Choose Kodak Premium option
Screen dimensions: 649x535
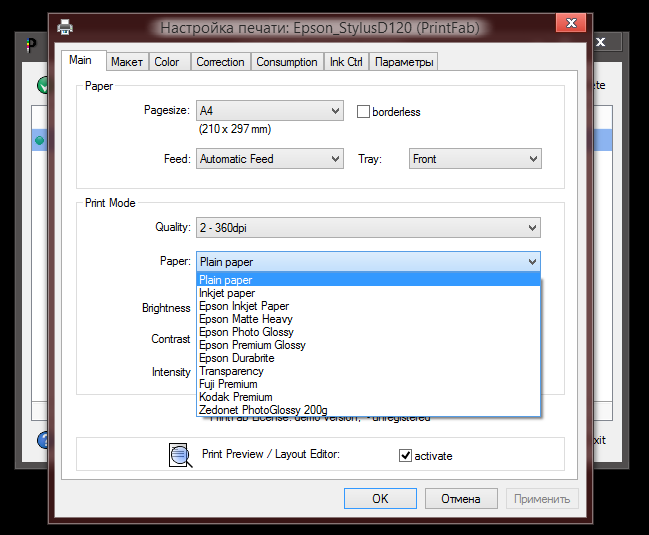pos(368,397)
